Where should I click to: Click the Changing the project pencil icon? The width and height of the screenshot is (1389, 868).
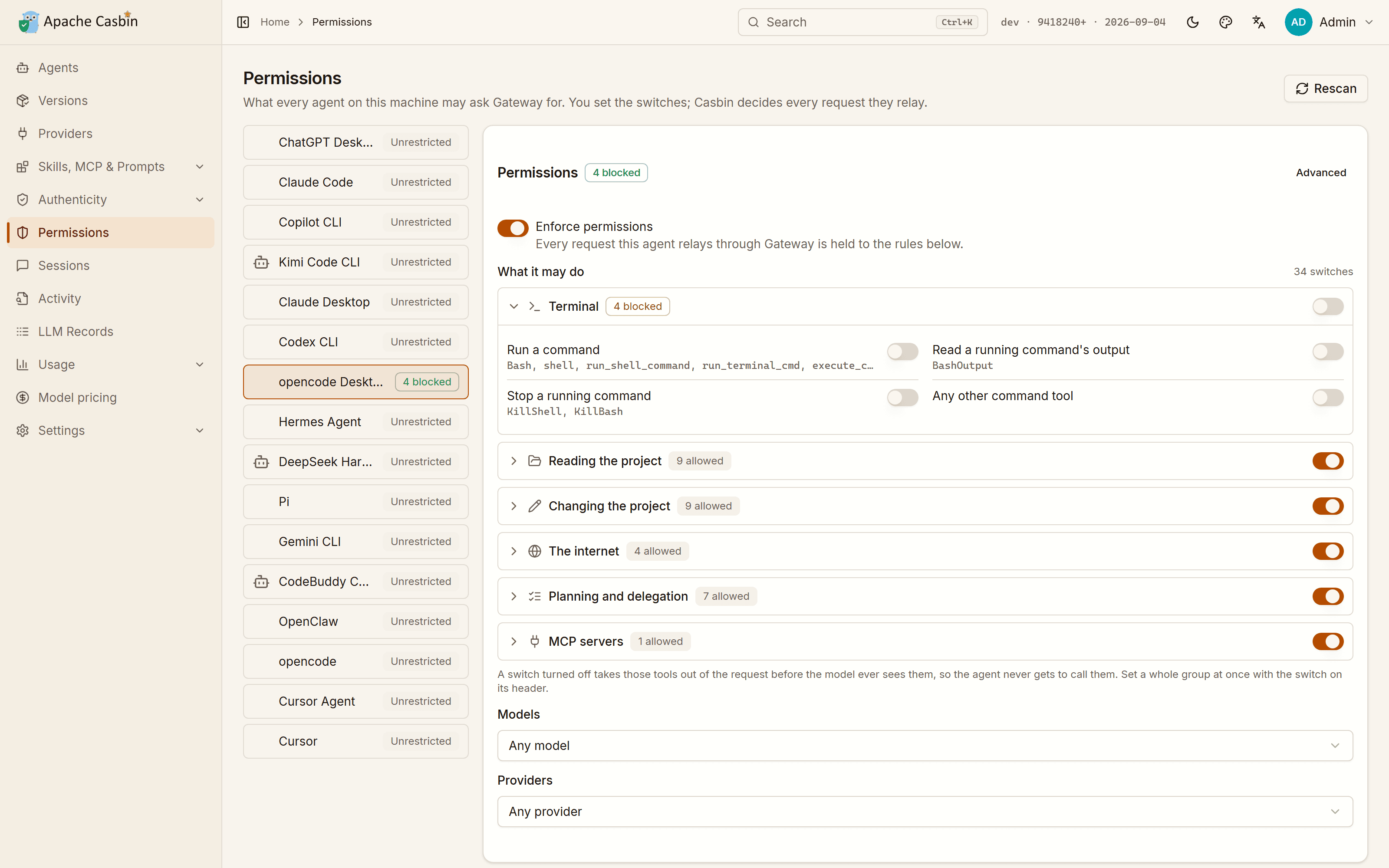(x=534, y=506)
